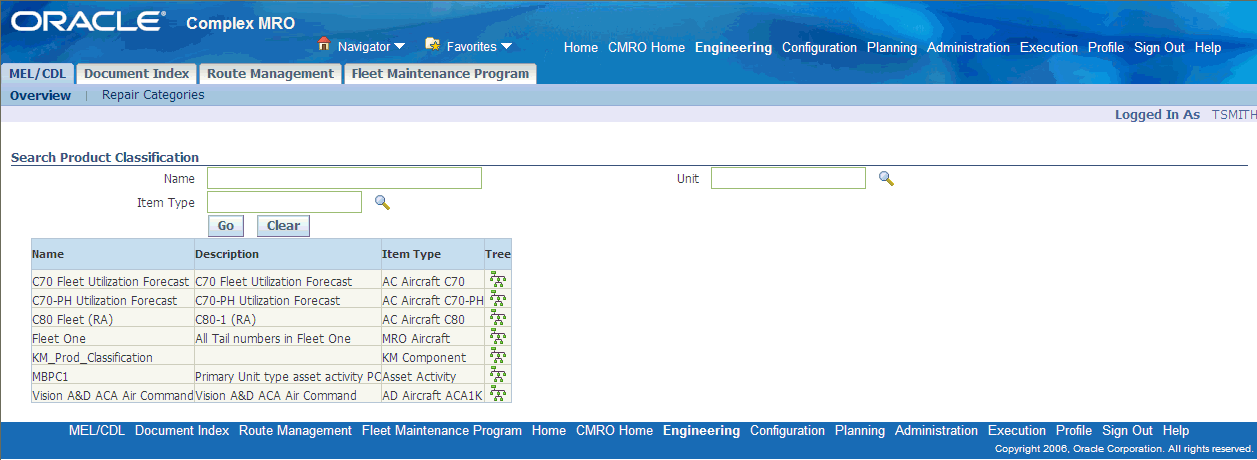Click the Go button
This screenshot has height=460, width=1257.
pyautogui.click(x=226, y=226)
